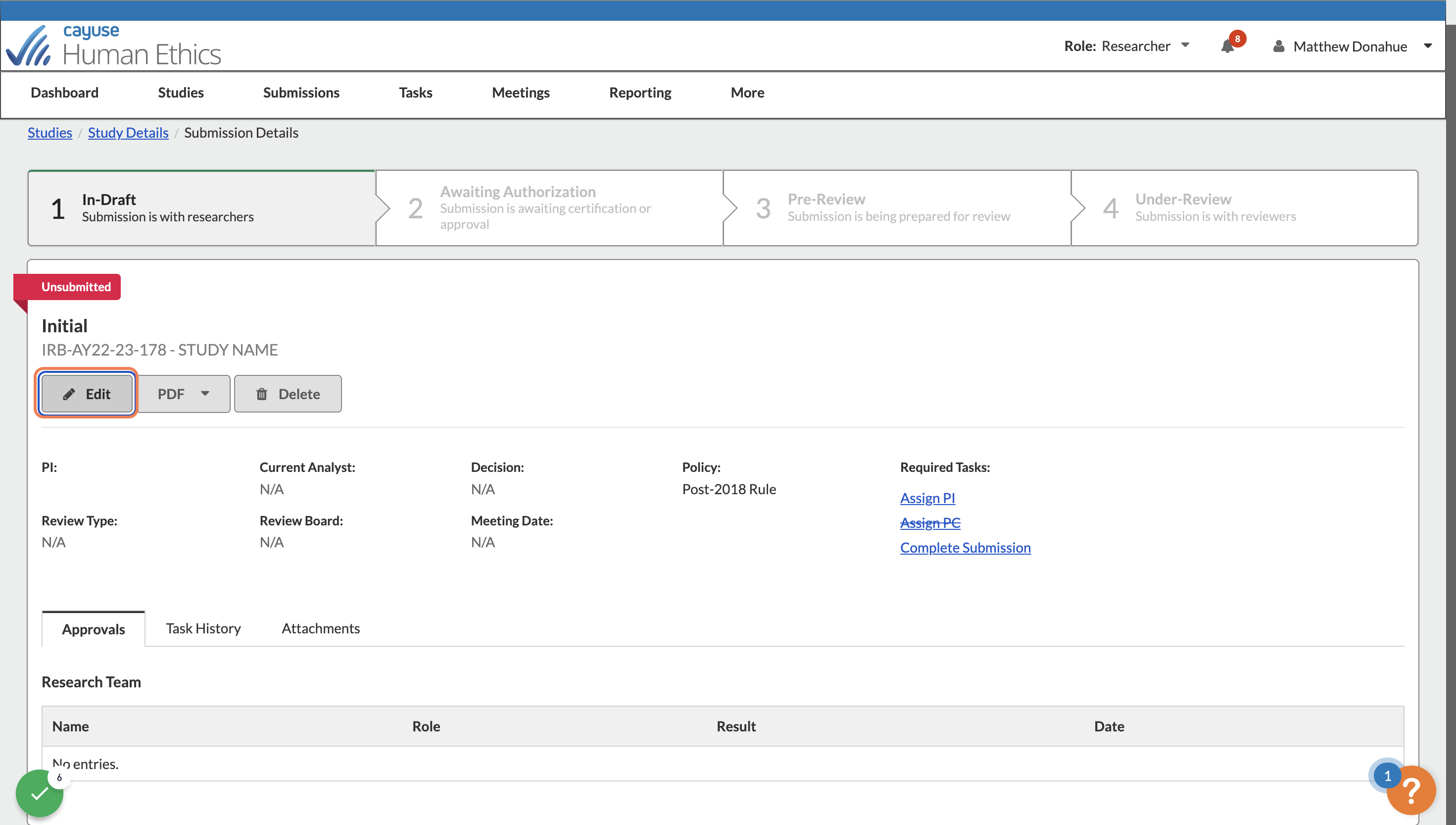Click the Under-Review status step

(x=1244, y=208)
